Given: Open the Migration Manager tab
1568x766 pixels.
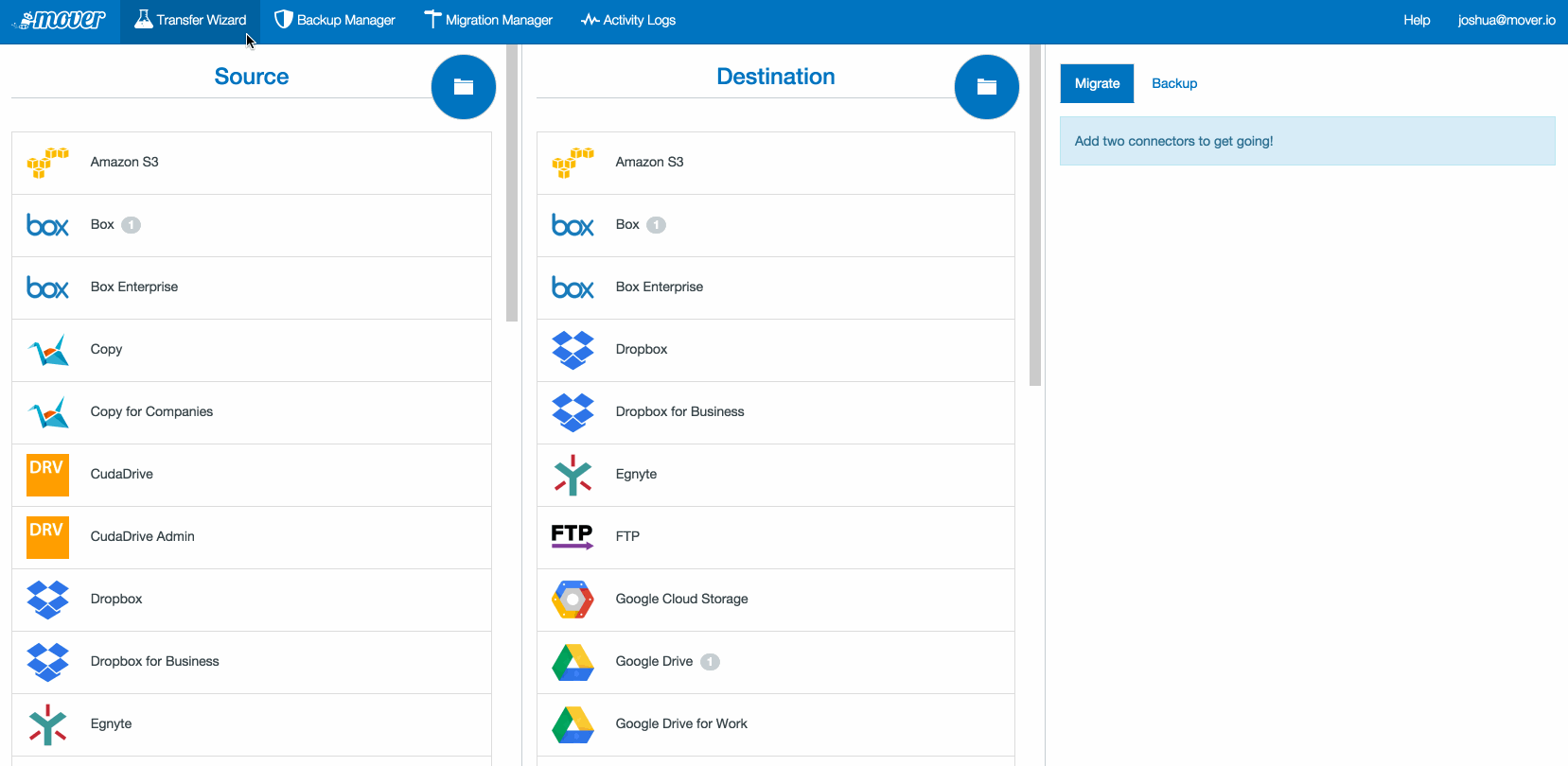Looking at the screenshot, I should click(488, 20).
